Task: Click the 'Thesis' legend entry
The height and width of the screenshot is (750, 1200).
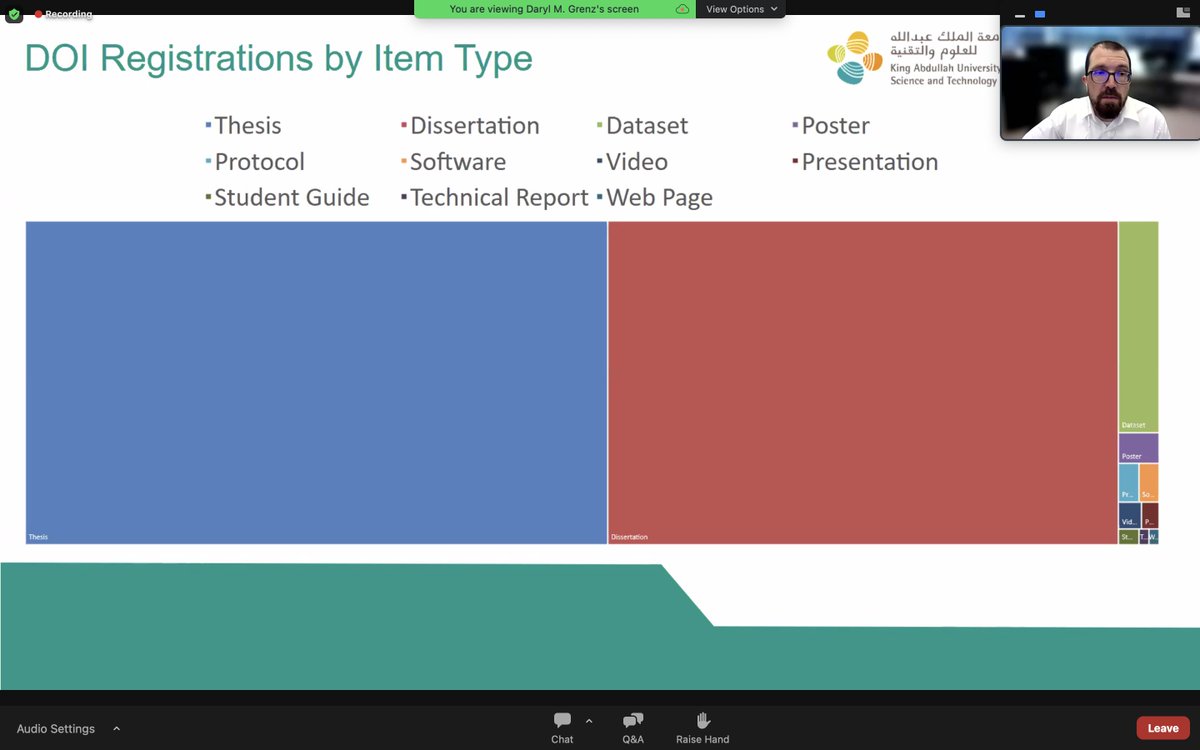Action: [243, 126]
